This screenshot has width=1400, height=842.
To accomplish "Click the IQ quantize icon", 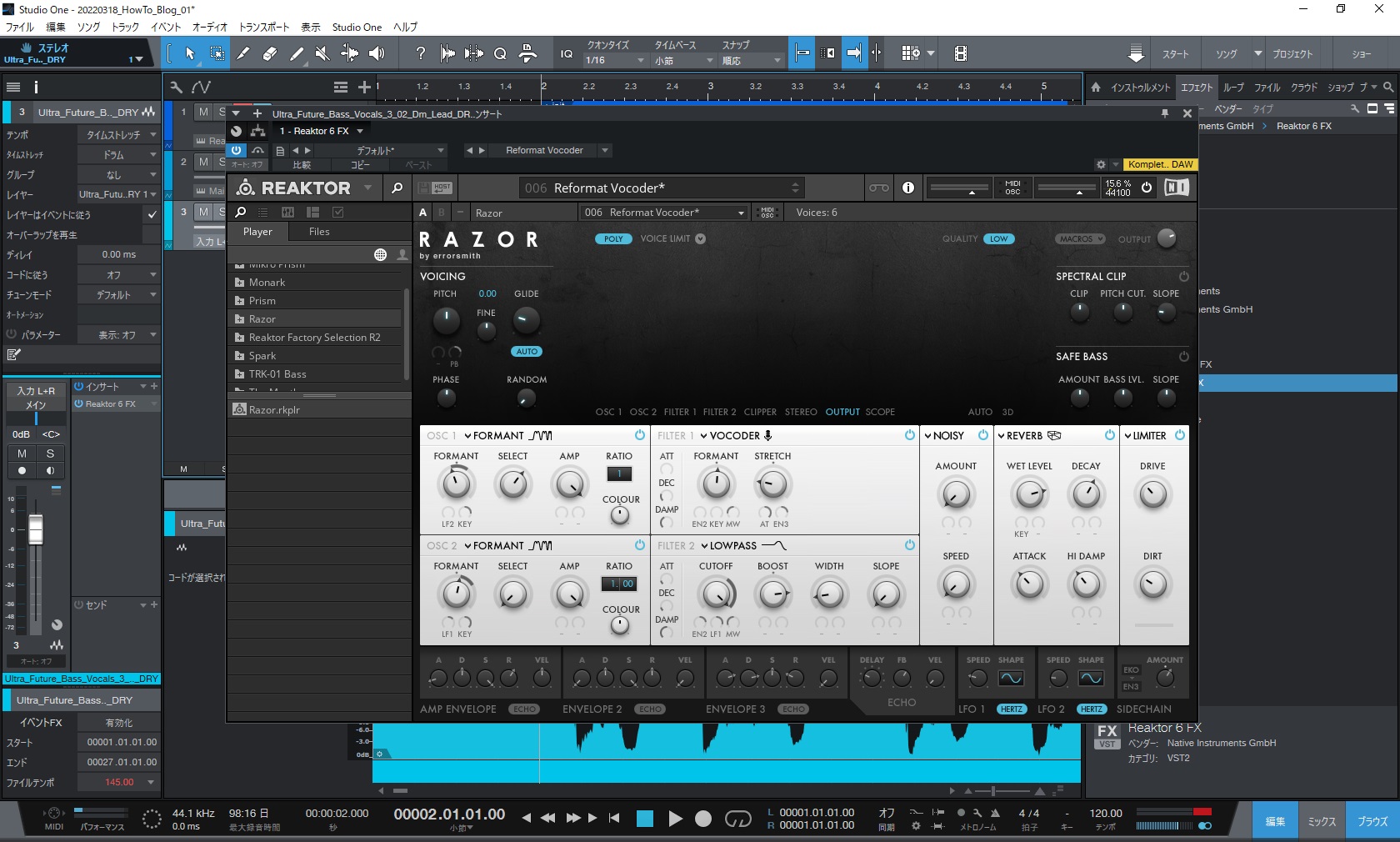I will click(567, 53).
